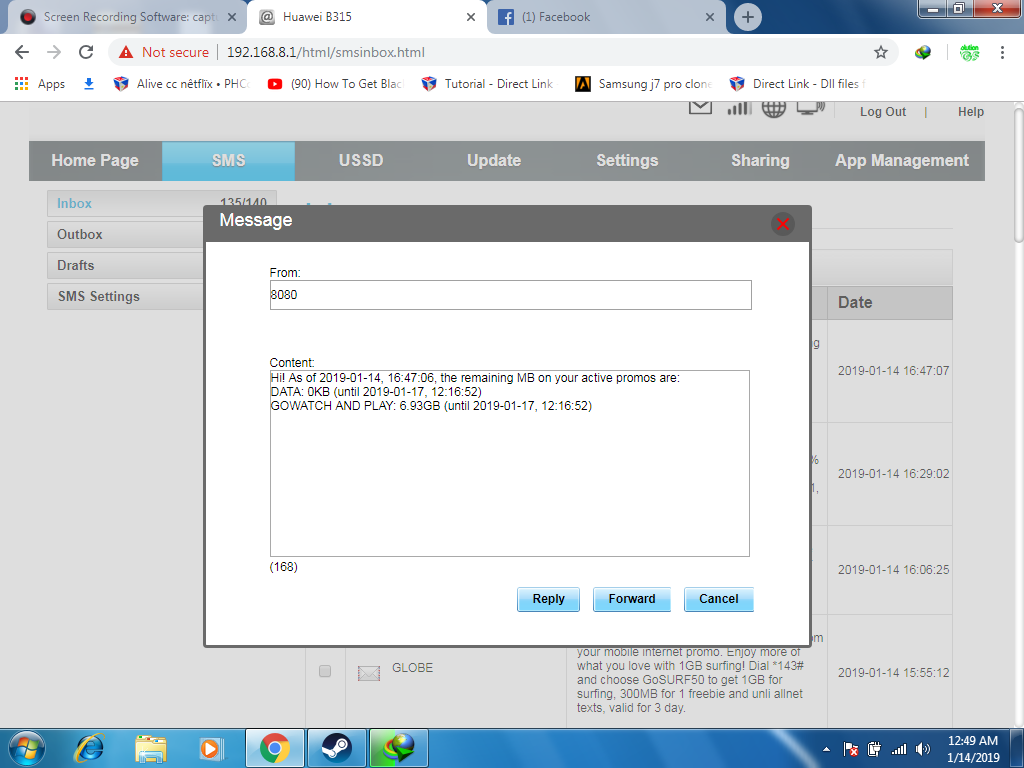
Task: Close the Message dialog with red X
Action: tap(782, 224)
